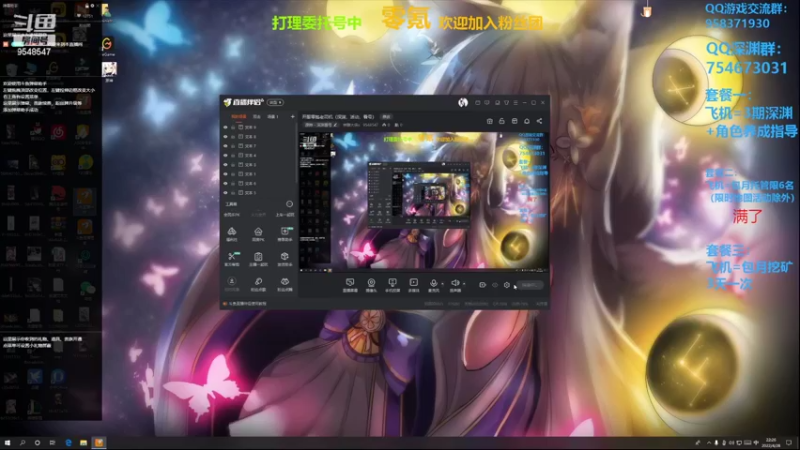Screen dimensions: 800x450
Task: Expand the microphone options arrow
Action: coord(442,284)
